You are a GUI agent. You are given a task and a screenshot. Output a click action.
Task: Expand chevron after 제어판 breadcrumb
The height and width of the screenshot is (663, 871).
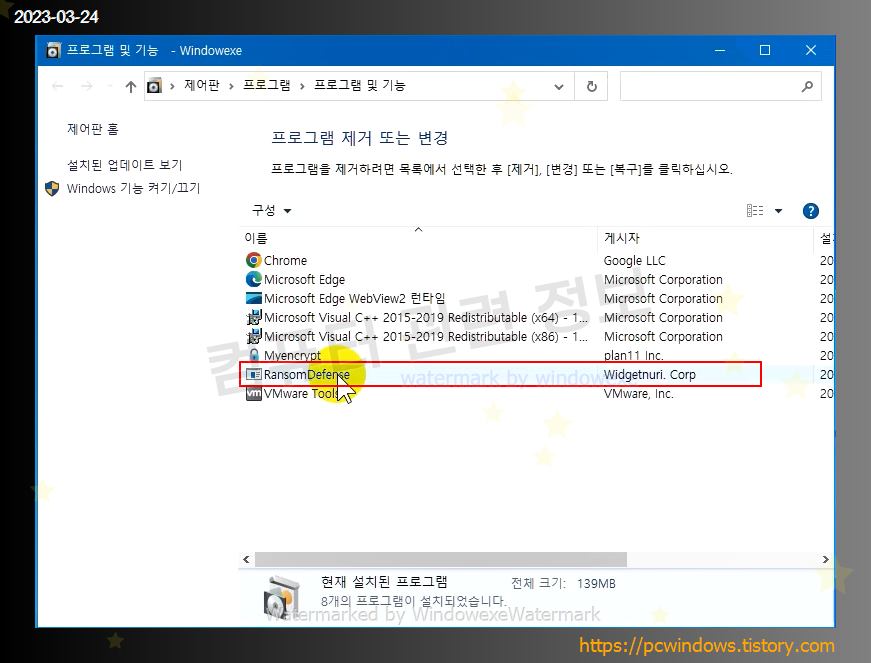tap(231, 86)
